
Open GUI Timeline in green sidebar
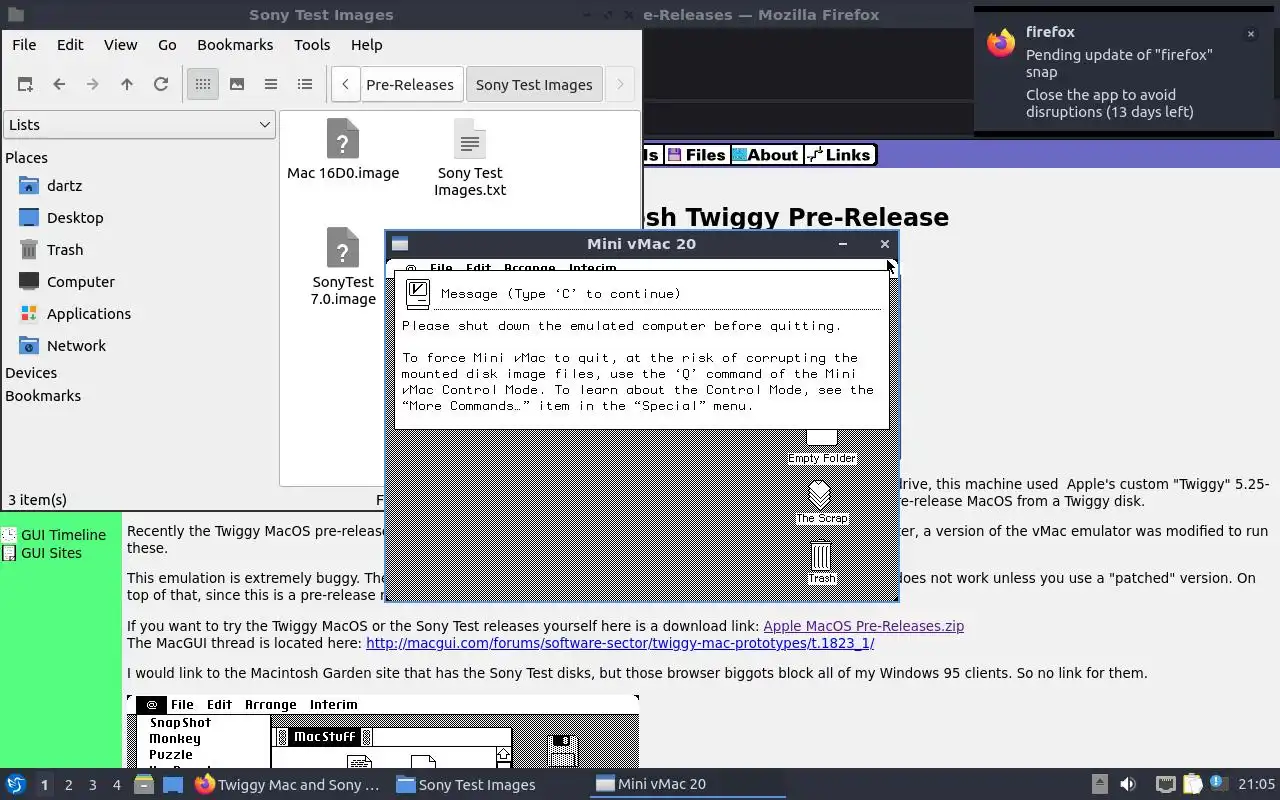tap(63, 535)
